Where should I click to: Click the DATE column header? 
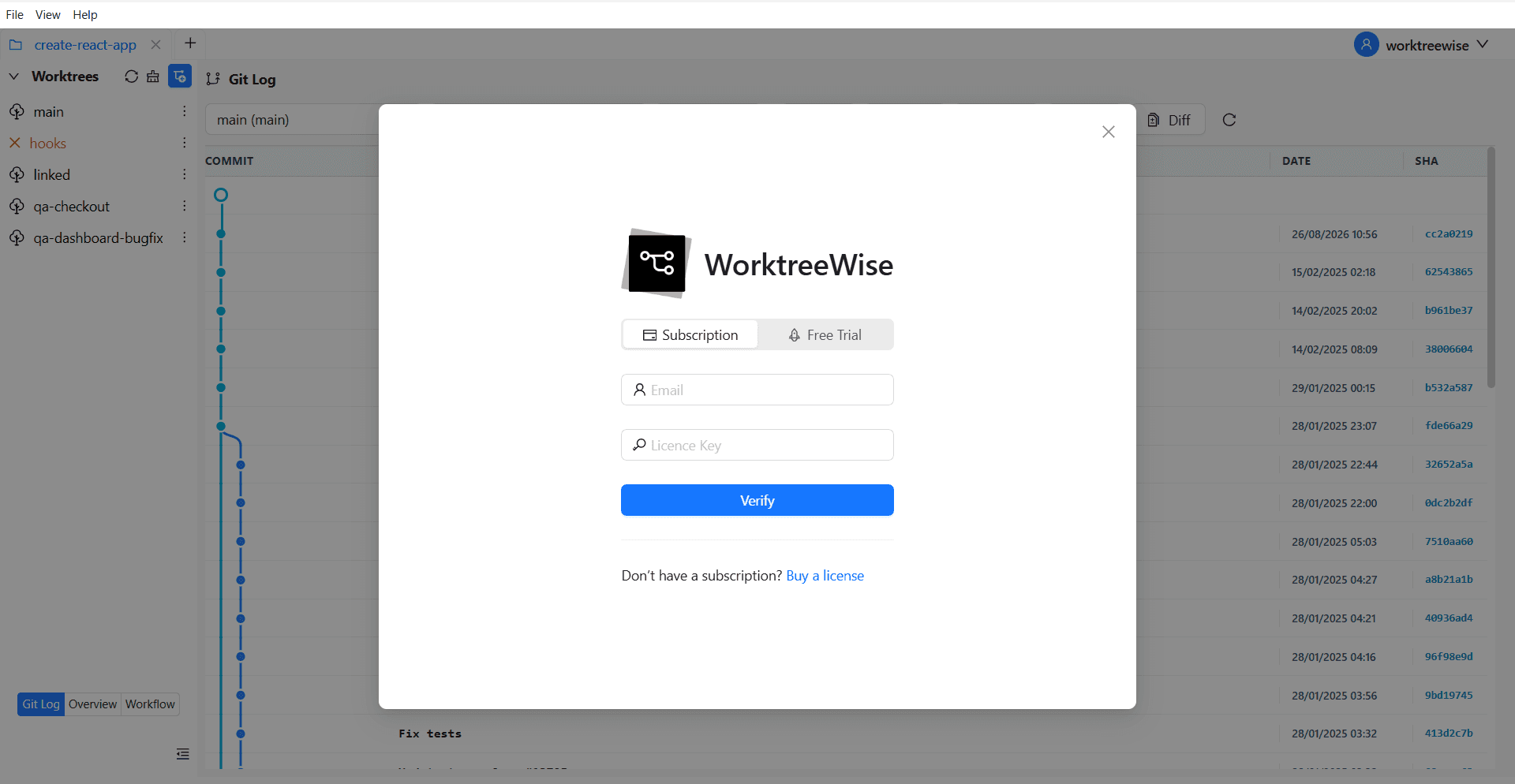1296,161
